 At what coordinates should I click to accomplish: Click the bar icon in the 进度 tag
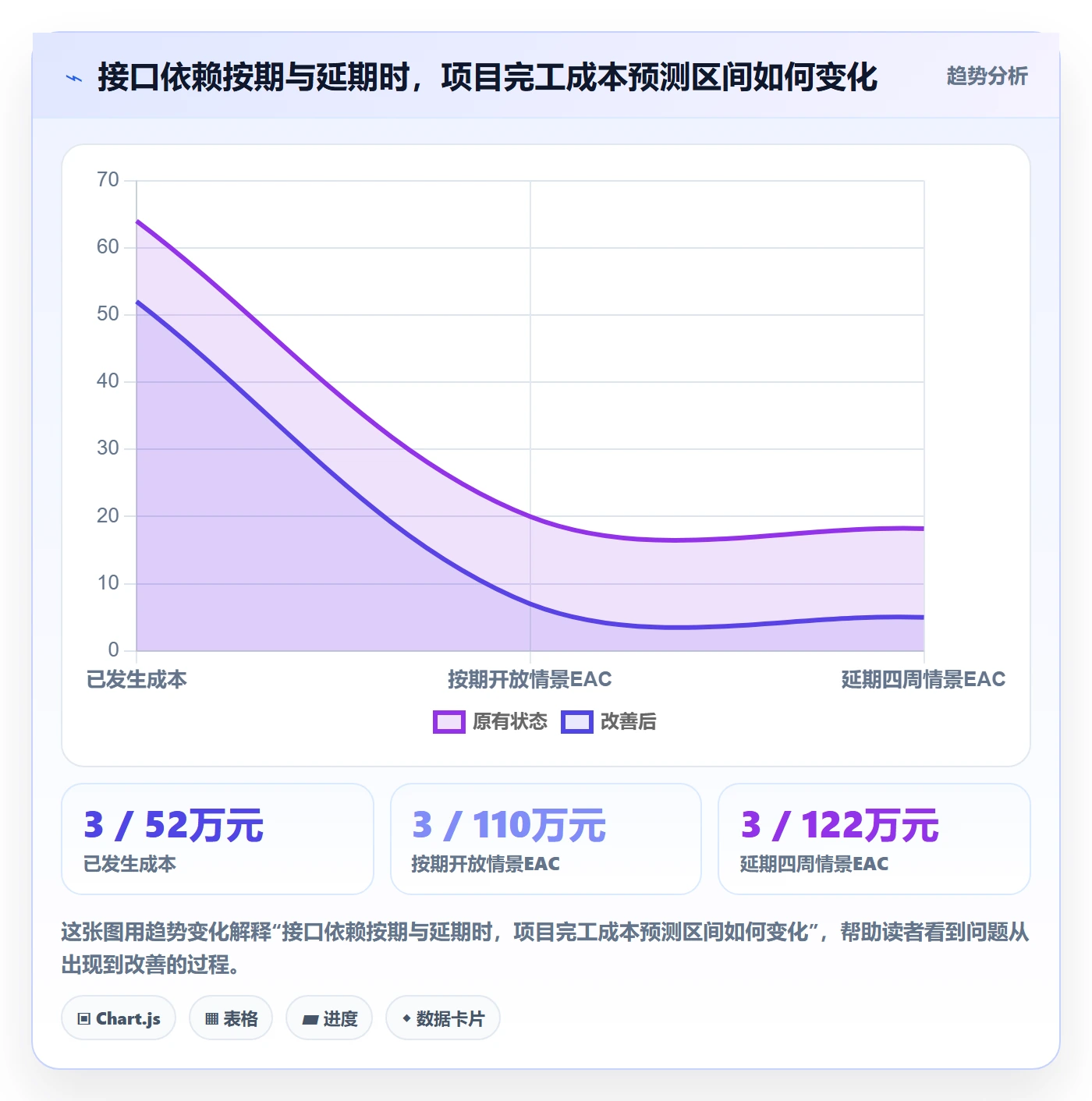click(310, 1019)
